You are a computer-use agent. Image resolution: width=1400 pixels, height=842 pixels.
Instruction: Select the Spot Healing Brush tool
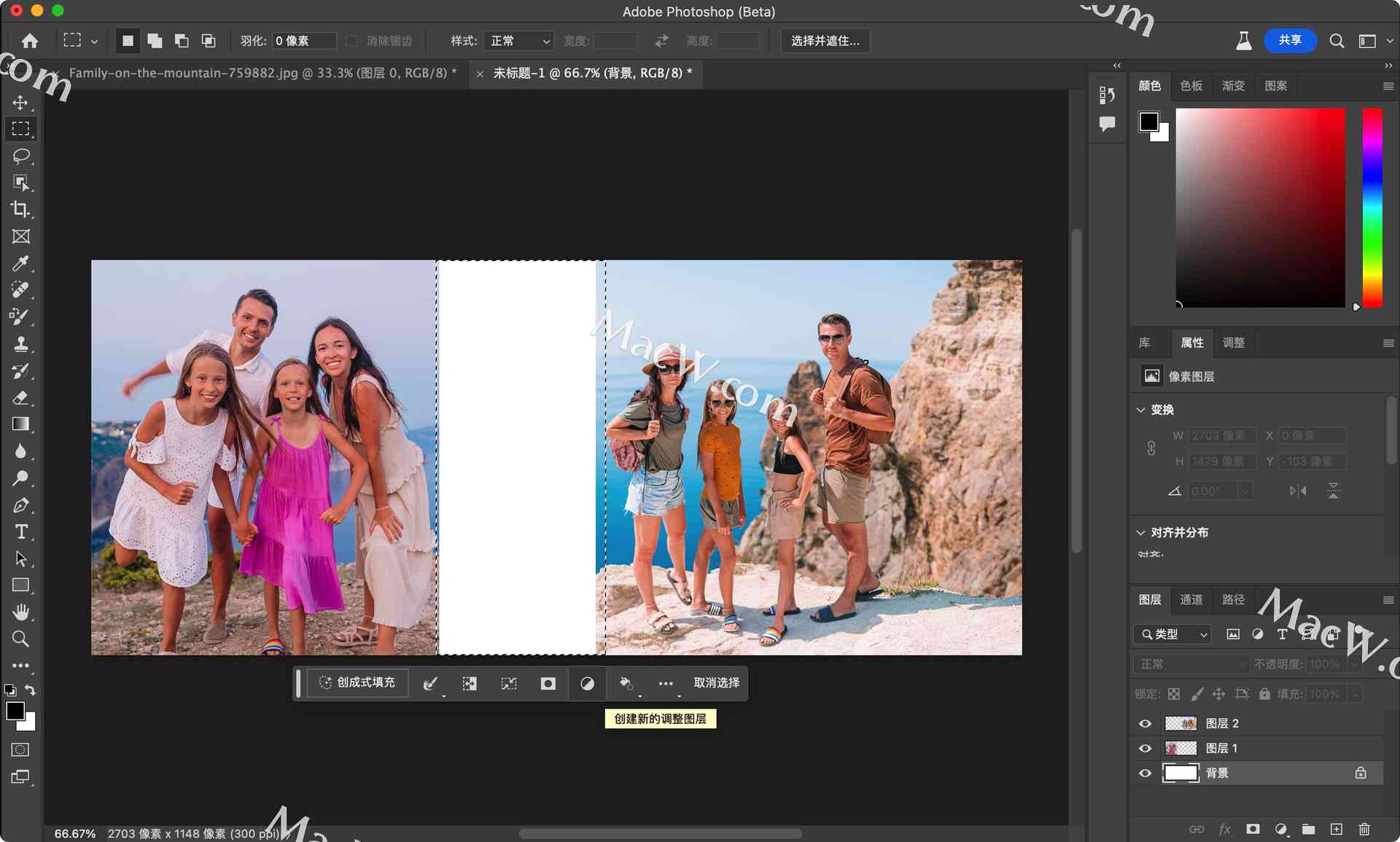(20, 290)
